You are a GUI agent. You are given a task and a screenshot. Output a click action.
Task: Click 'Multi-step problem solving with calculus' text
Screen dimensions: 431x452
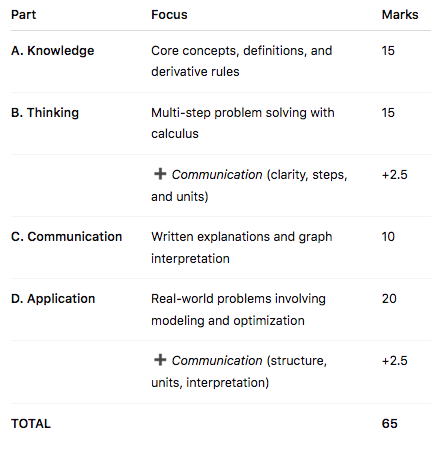click(243, 123)
